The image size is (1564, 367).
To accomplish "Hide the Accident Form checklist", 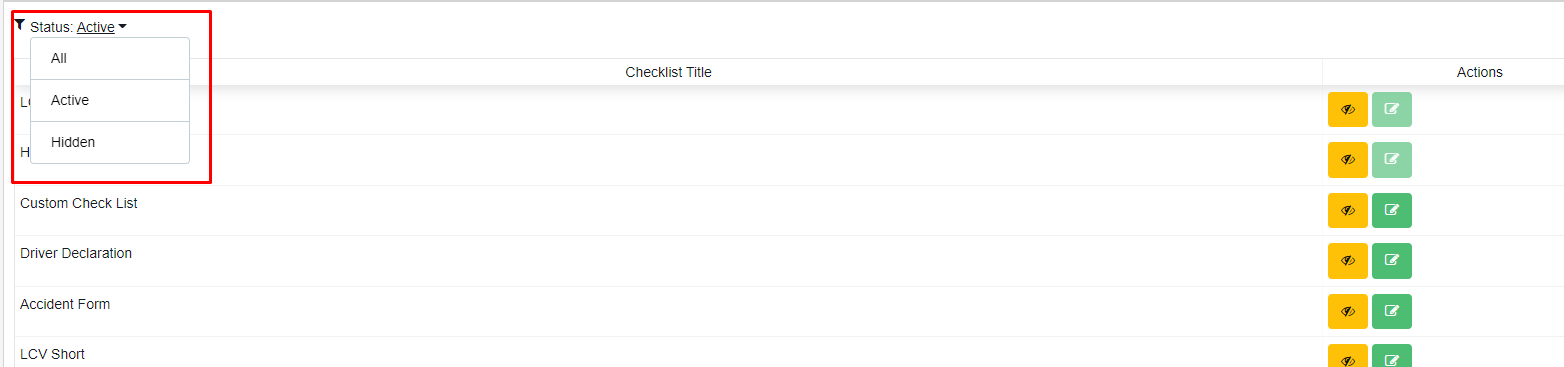I will (x=1347, y=311).
